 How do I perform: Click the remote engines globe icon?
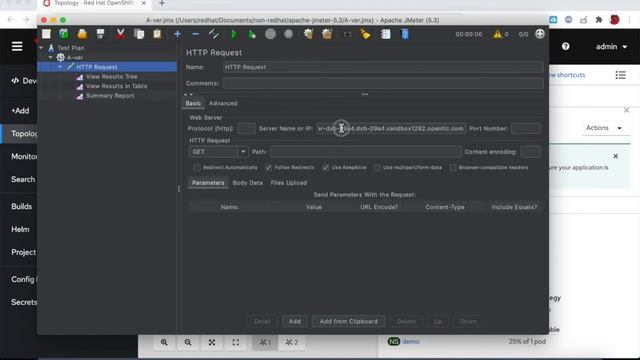(x=540, y=34)
